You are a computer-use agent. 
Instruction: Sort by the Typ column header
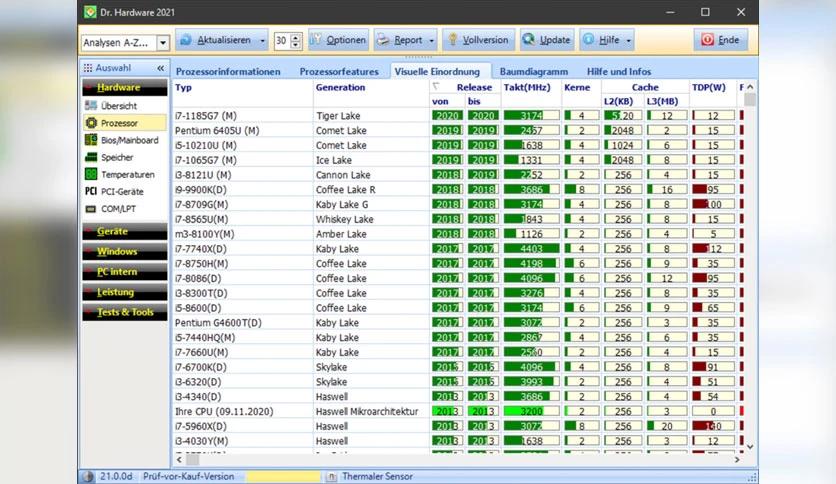(183, 87)
